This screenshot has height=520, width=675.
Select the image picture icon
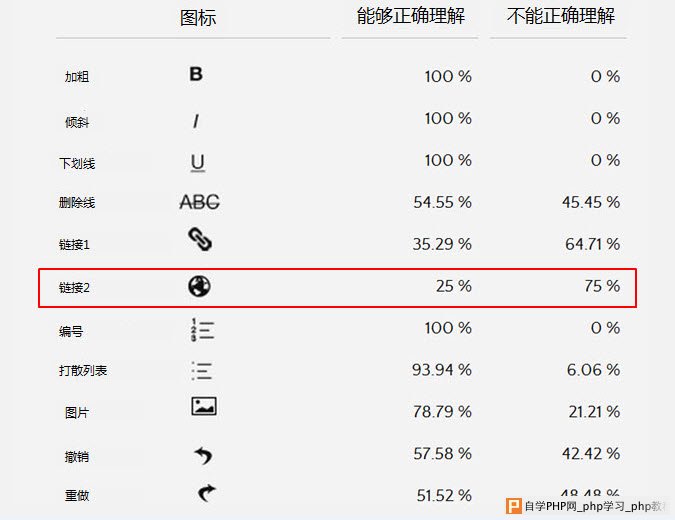pyautogui.click(x=204, y=406)
